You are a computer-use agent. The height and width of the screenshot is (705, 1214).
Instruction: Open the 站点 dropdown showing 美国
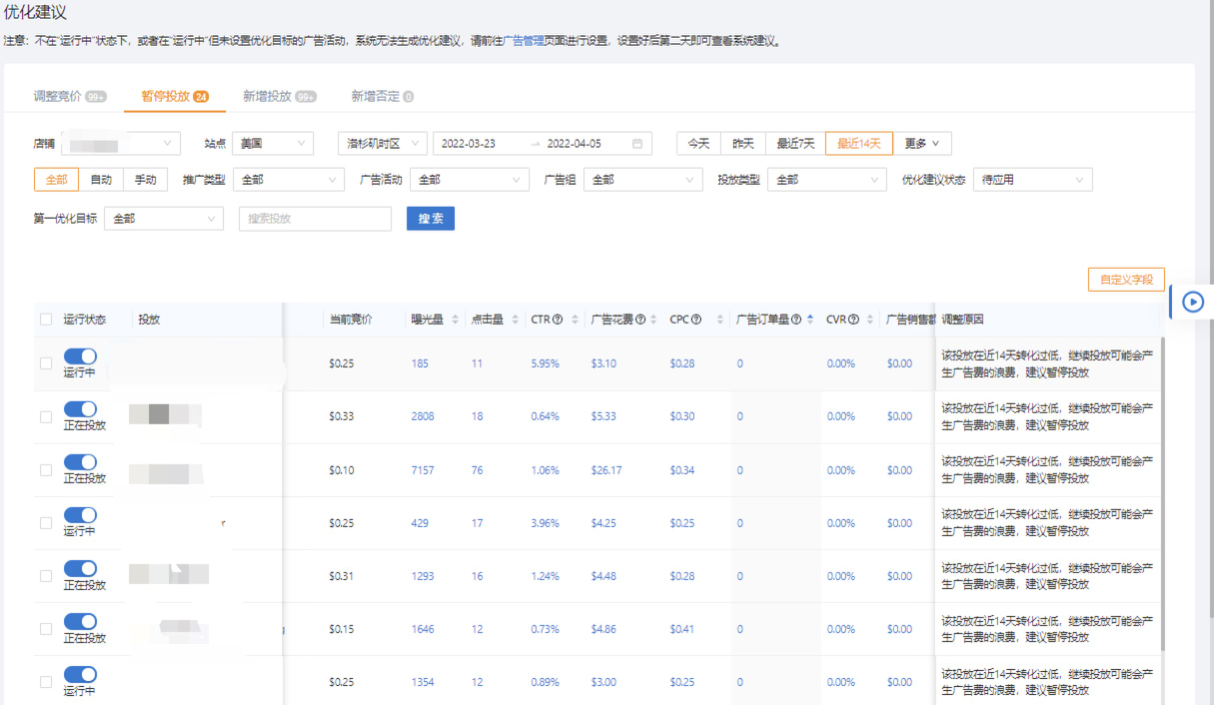pos(272,143)
